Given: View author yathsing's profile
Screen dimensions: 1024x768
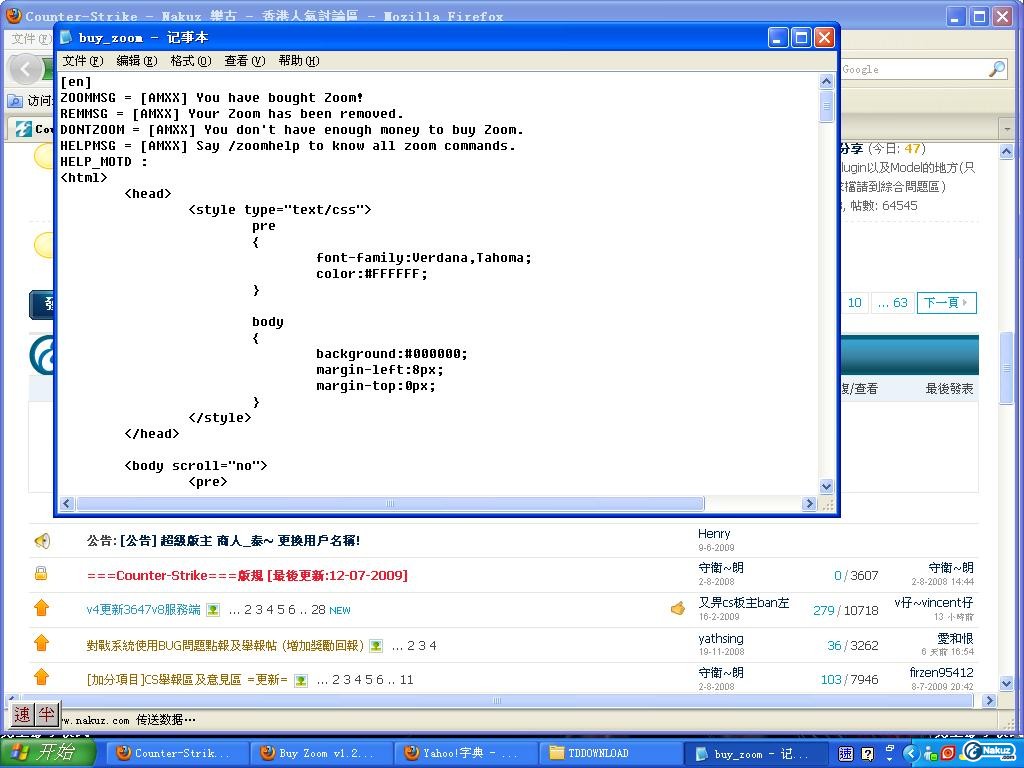Looking at the screenshot, I should [720, 639].
